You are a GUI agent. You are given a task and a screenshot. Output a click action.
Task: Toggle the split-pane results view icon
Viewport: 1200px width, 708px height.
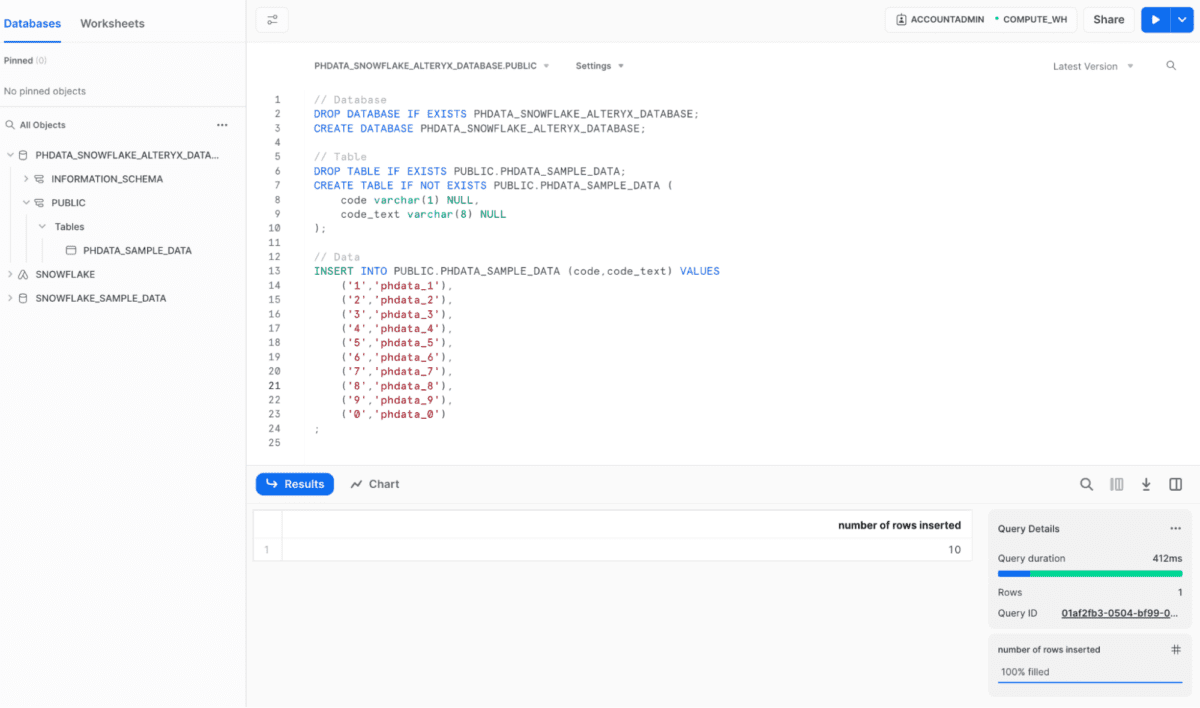click(1176, 484)
